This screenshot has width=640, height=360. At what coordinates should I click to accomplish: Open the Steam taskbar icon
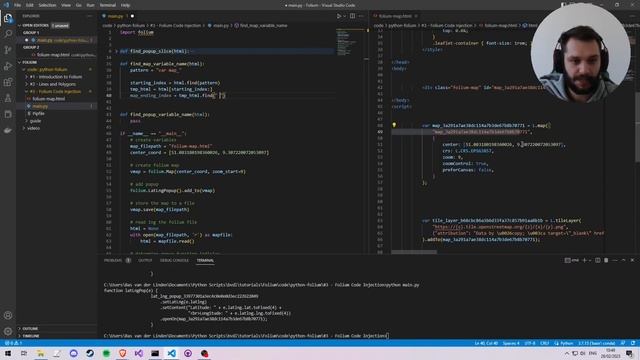pyautogui.click(x=90, y=353)
